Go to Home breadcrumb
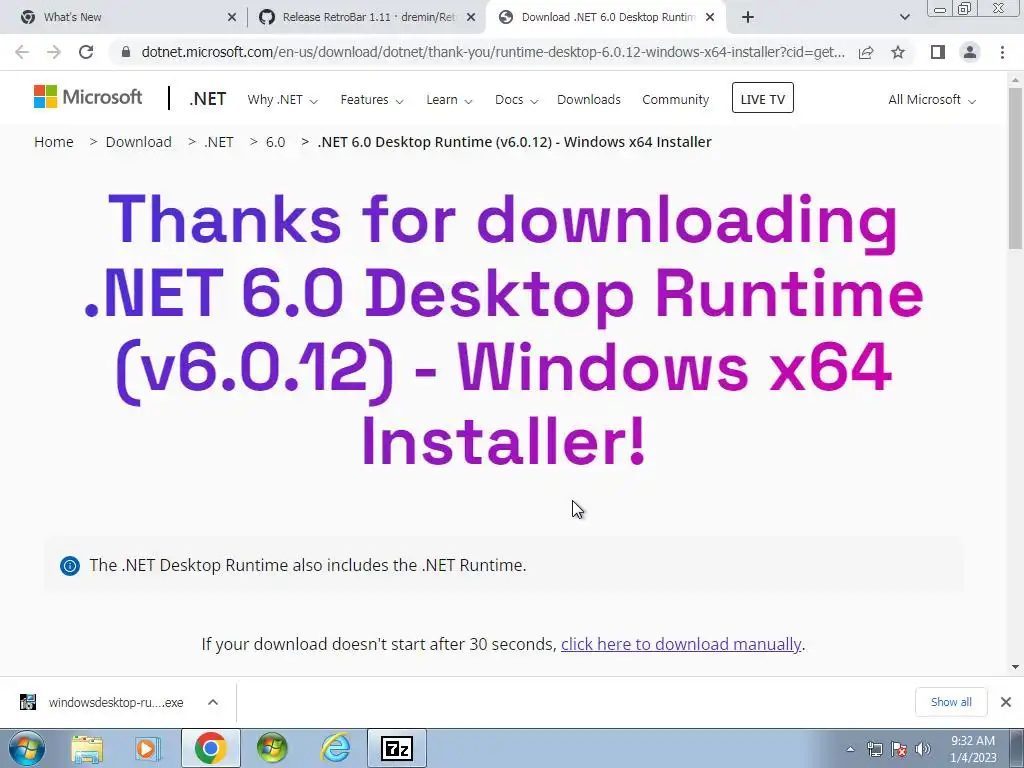 point(54,142)
